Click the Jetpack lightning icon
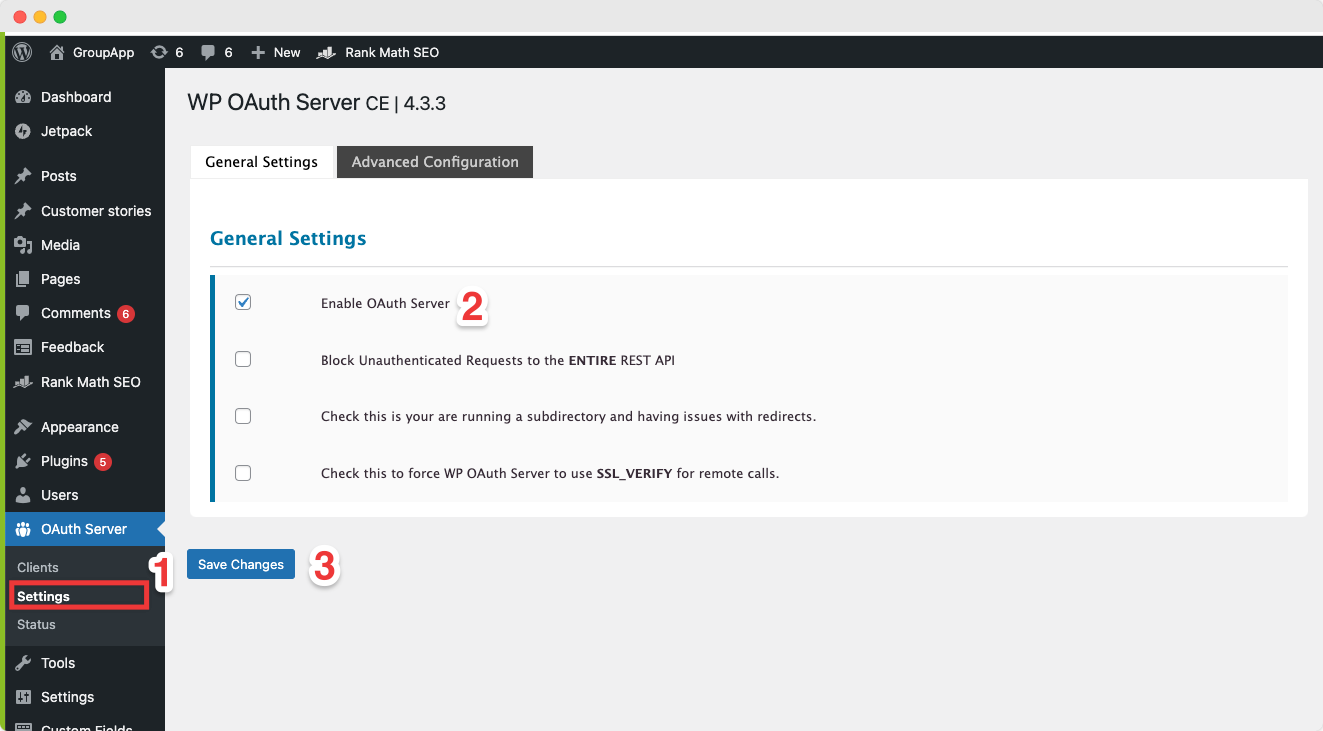Viewport: 1323px width, 731px height. tap(23, 131)
